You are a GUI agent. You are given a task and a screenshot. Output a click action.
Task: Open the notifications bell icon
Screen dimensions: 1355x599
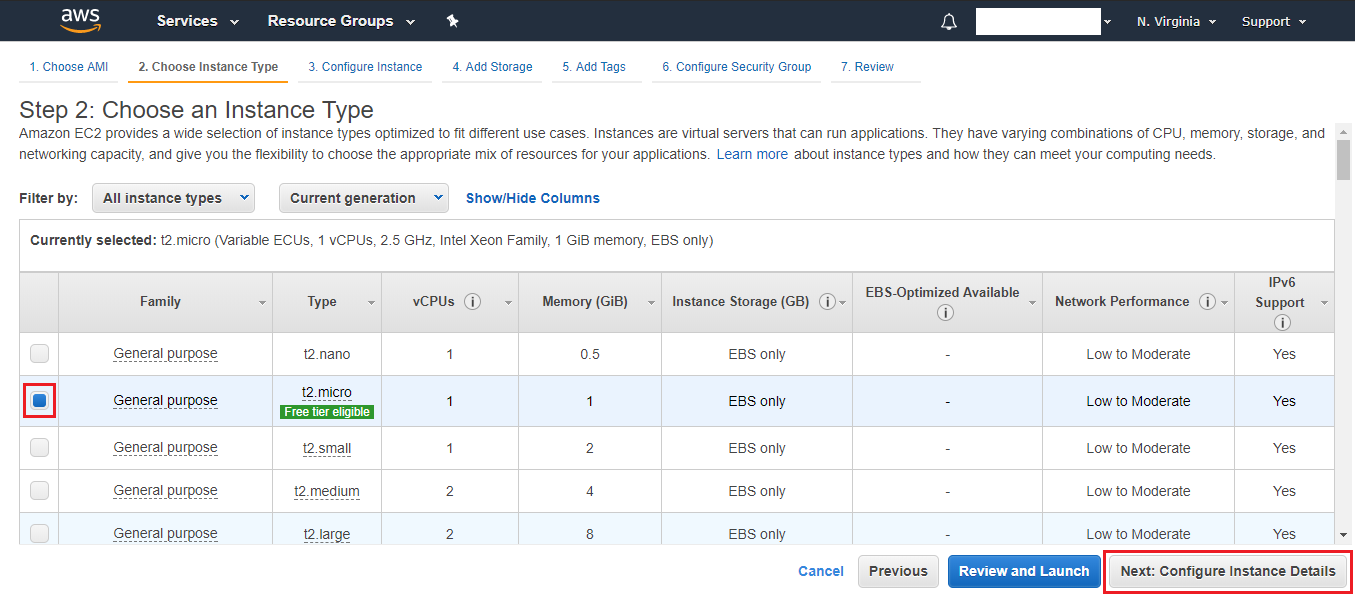click(949, 22)
